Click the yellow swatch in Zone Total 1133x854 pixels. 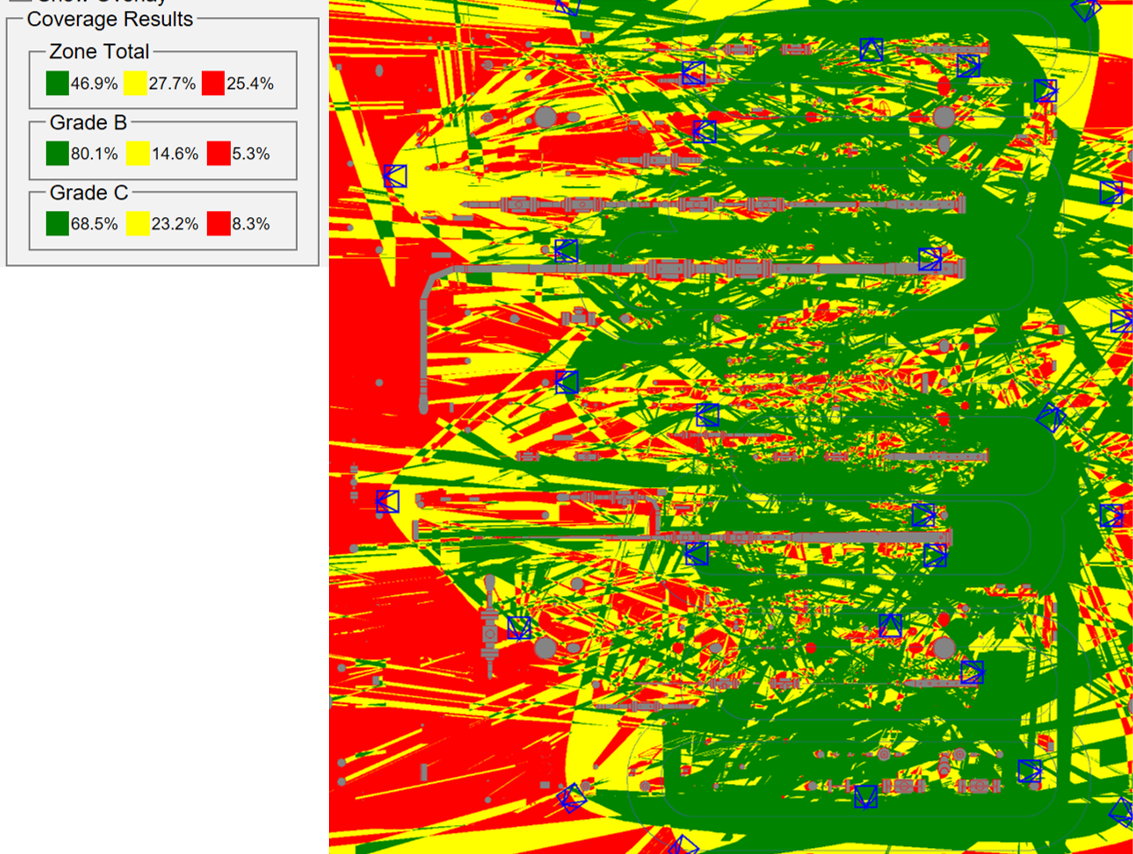135,83
